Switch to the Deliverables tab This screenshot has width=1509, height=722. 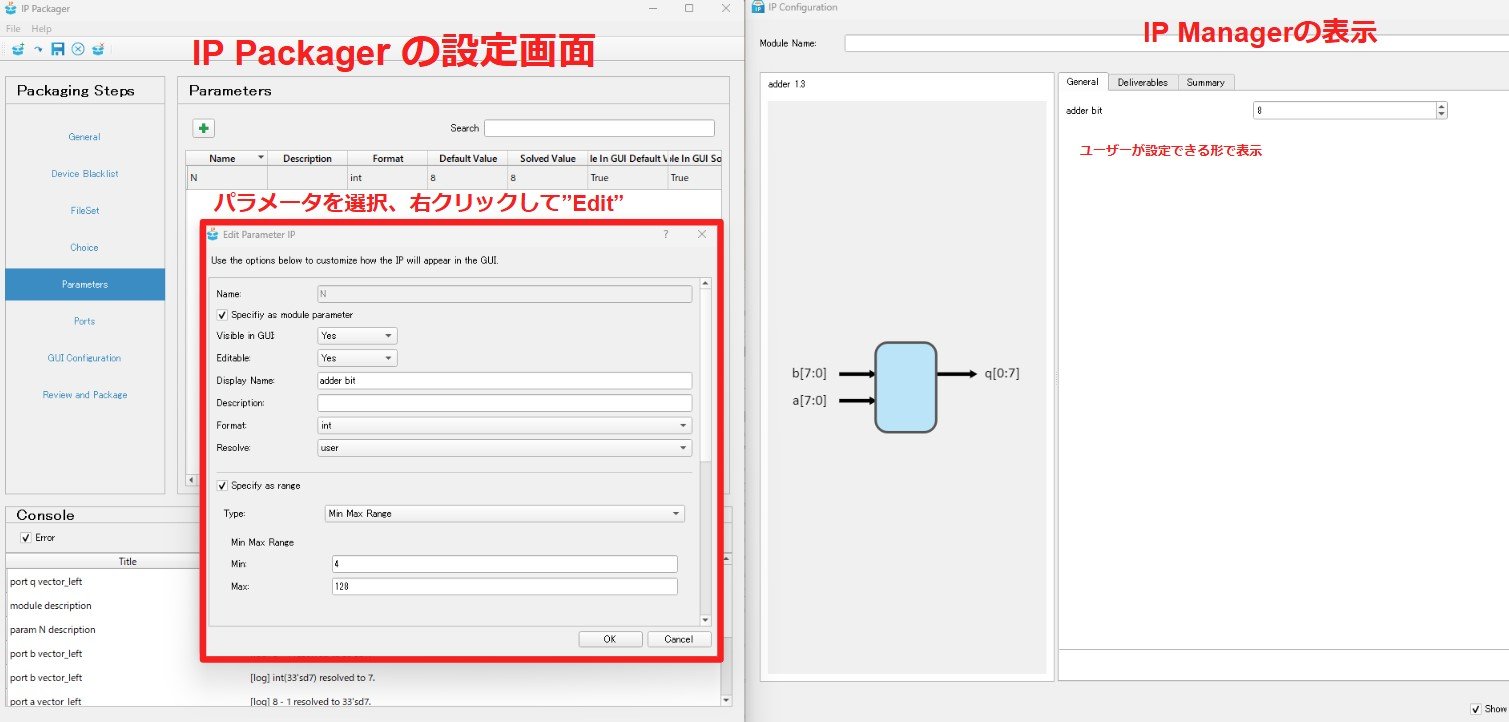pos(1142,83)
